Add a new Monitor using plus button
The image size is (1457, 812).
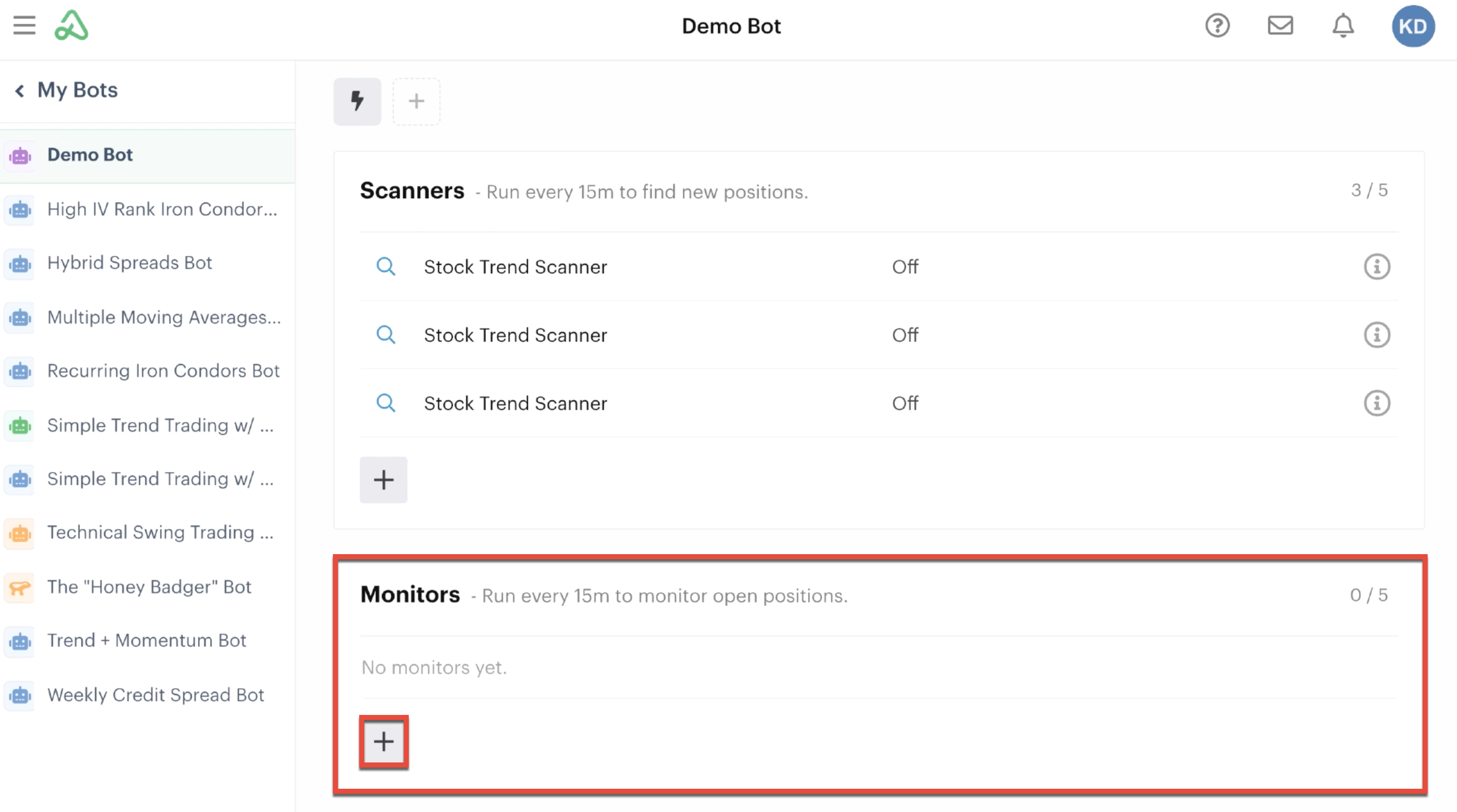[x=383, y=742]
